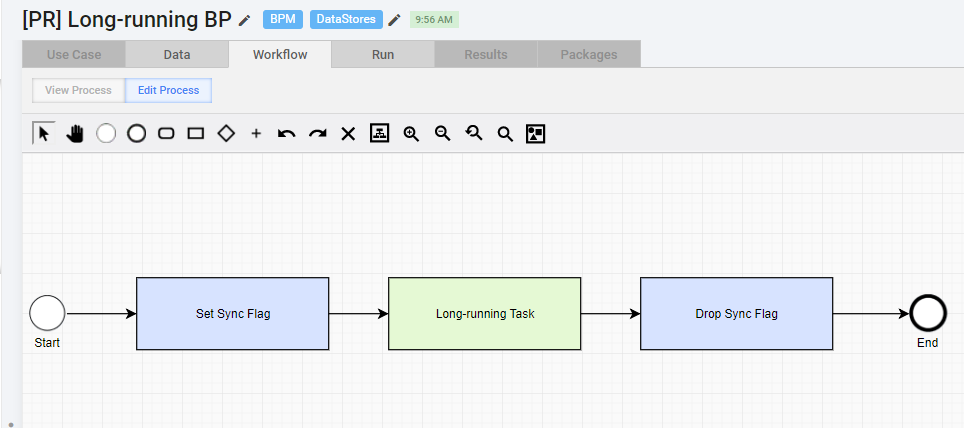
Task: Click the auto-layout hierarchy icon
Action: [379, 133]
